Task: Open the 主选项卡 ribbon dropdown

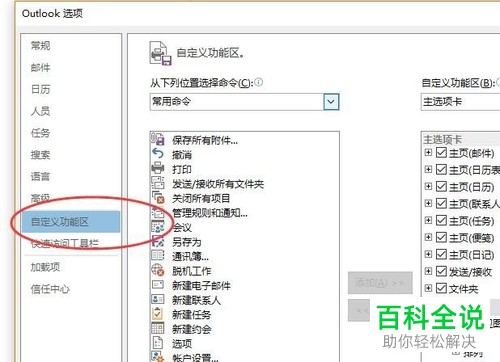Action: [x=460, y=102]
